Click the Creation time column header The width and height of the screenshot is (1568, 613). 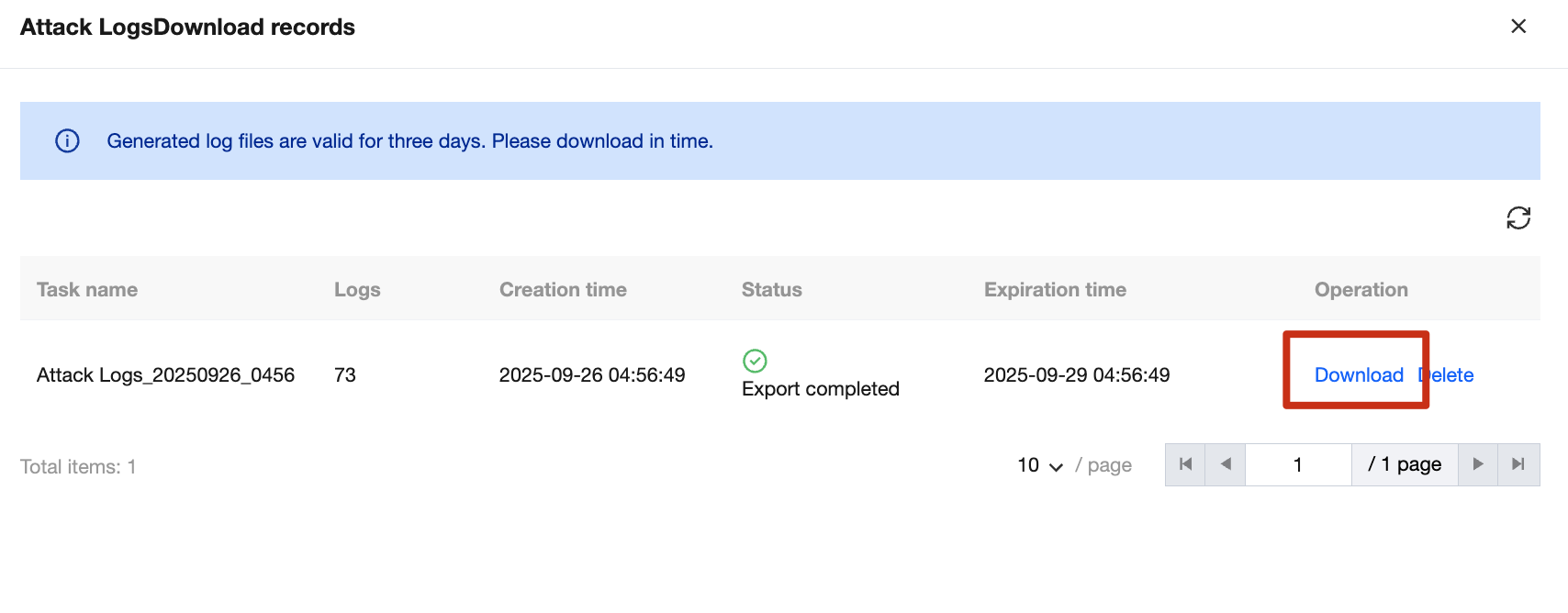click(x=563, y=289)
